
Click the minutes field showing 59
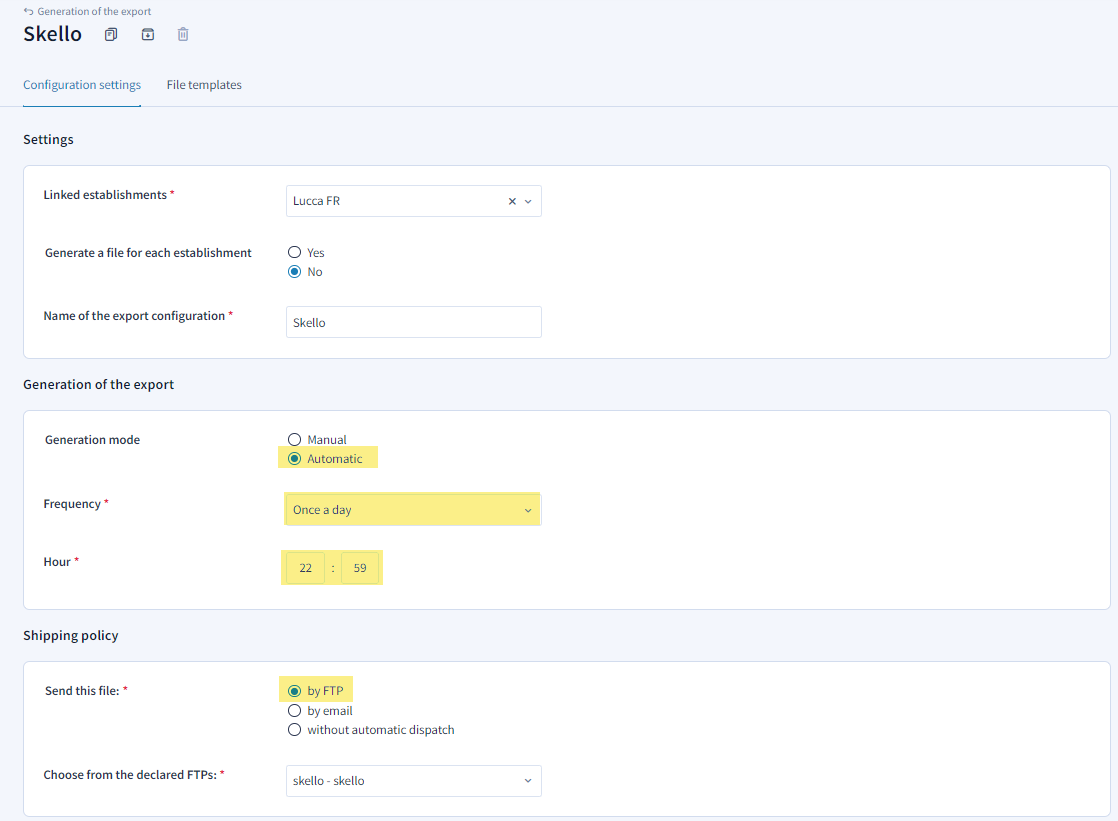tap(360, 568)
